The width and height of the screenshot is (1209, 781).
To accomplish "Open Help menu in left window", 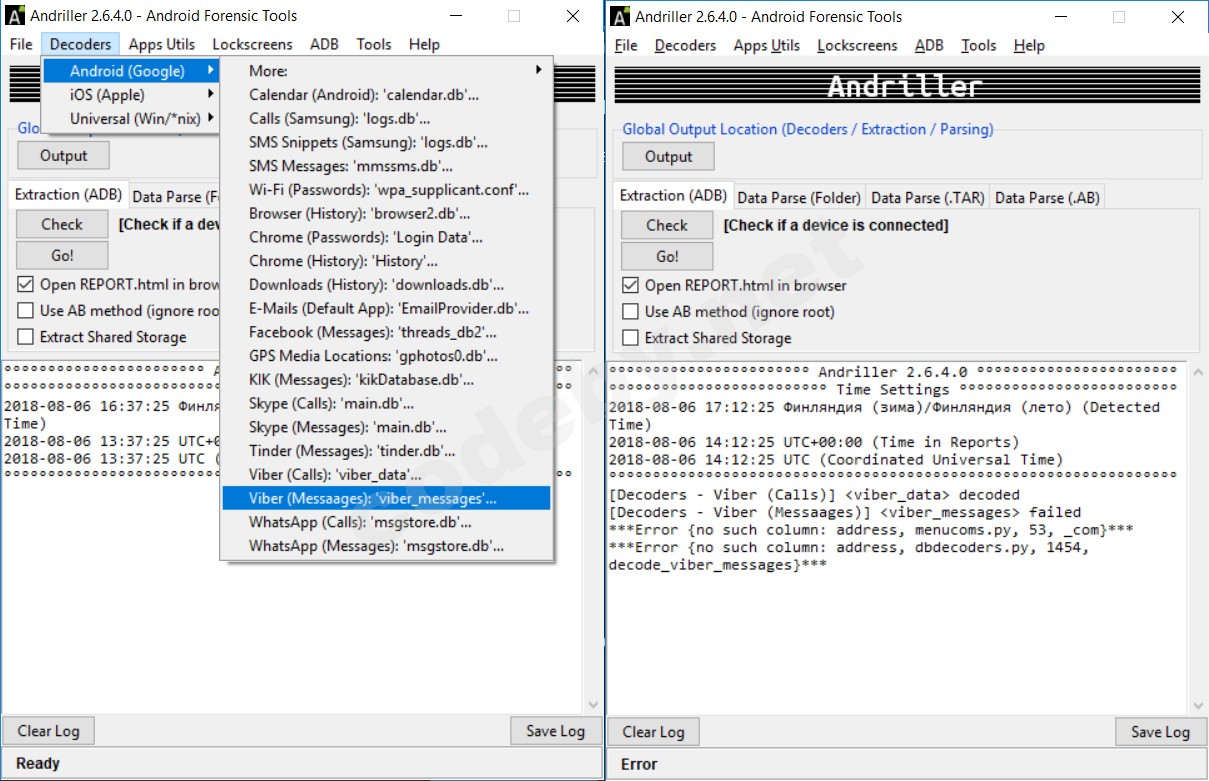I will click(424, 44).
